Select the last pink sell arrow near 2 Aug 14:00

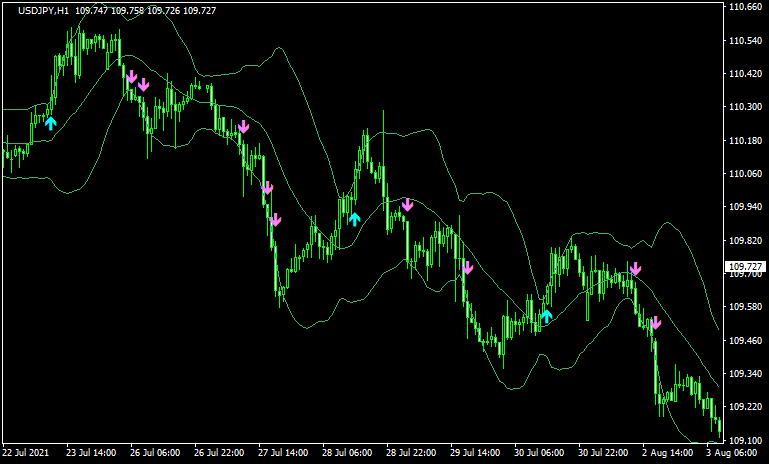click(656, 322)
